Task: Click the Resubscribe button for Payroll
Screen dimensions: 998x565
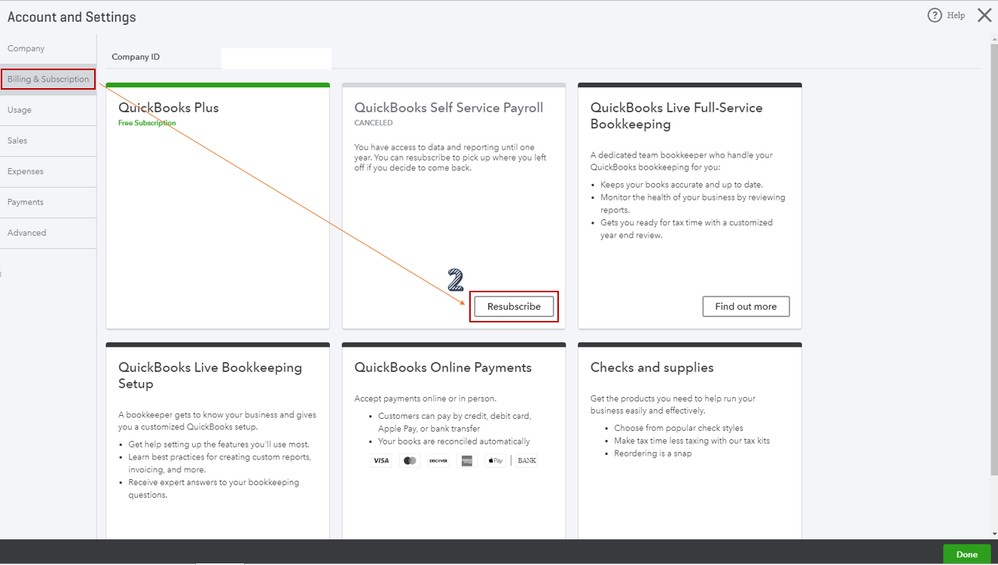Action: tap(514, 307)
